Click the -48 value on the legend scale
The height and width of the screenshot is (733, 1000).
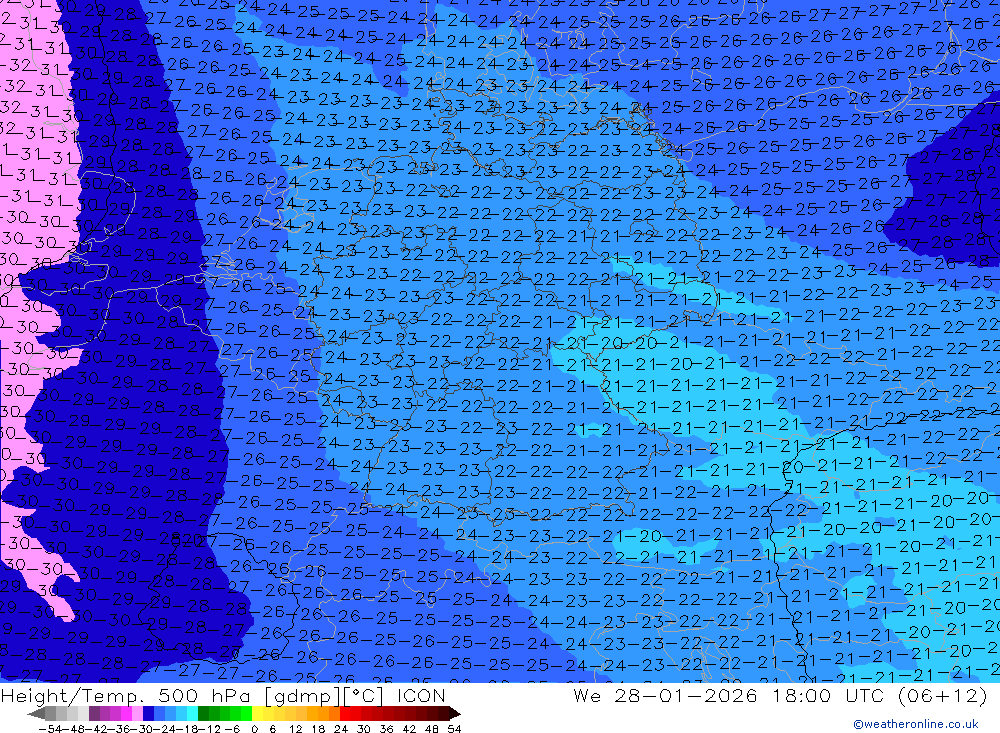73,729
